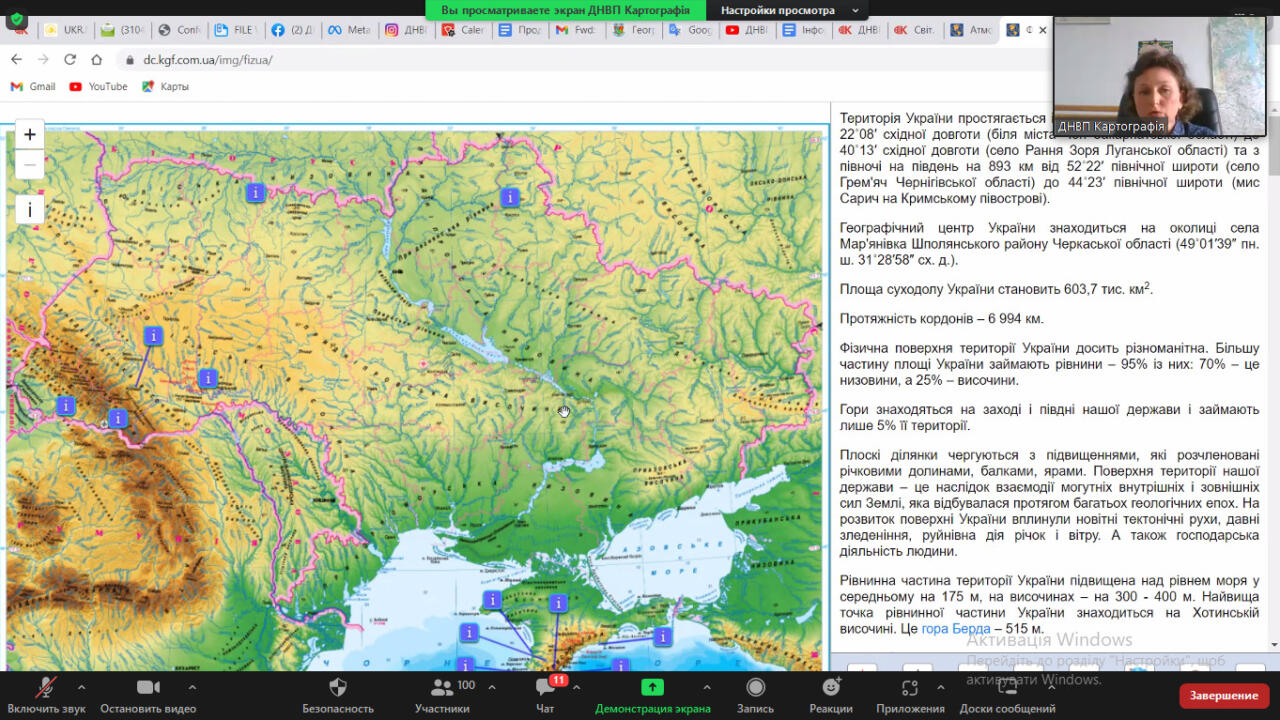Open Доски сообщений whiteboards
1280x720 pixels.
click(1007, 696)
